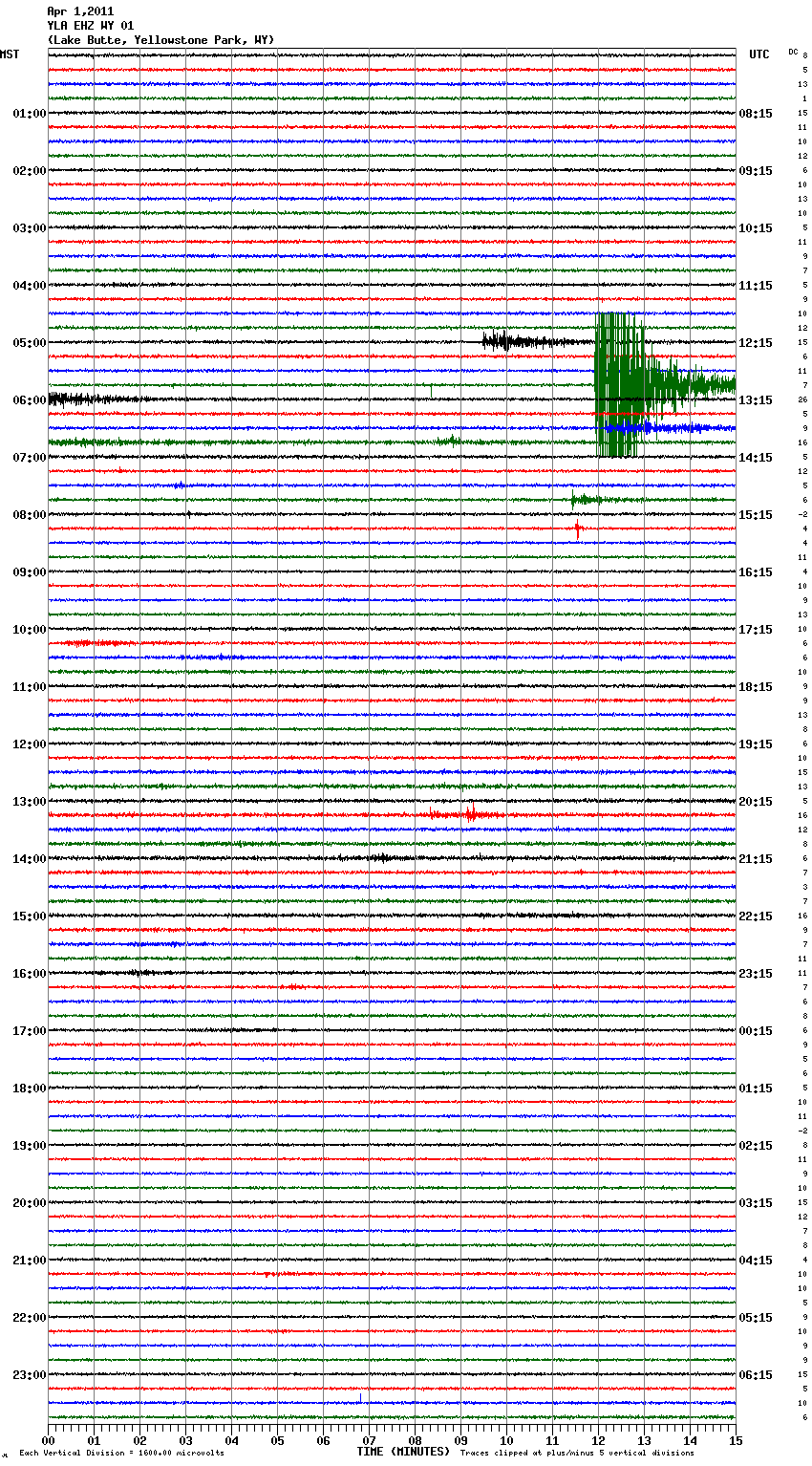Click the MST time label "18:00"
Screen dimensions: 812x1466
coord(30,1089)
